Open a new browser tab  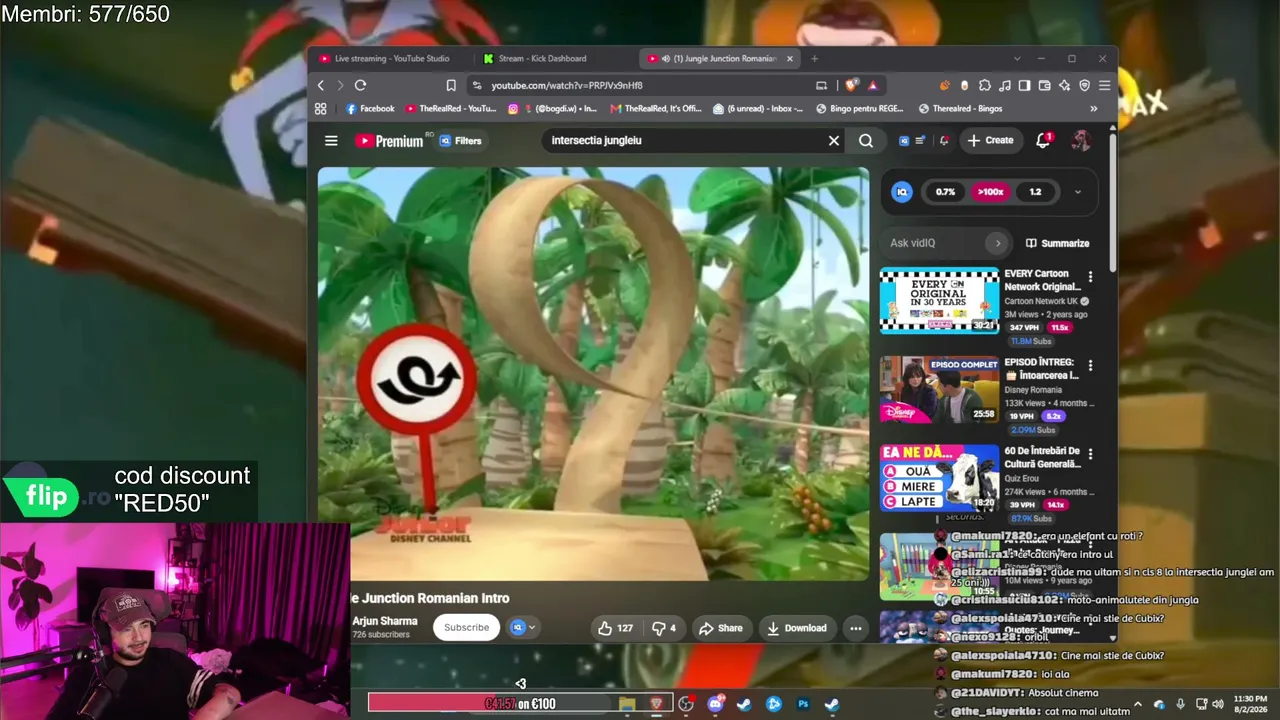pos(814,59)
